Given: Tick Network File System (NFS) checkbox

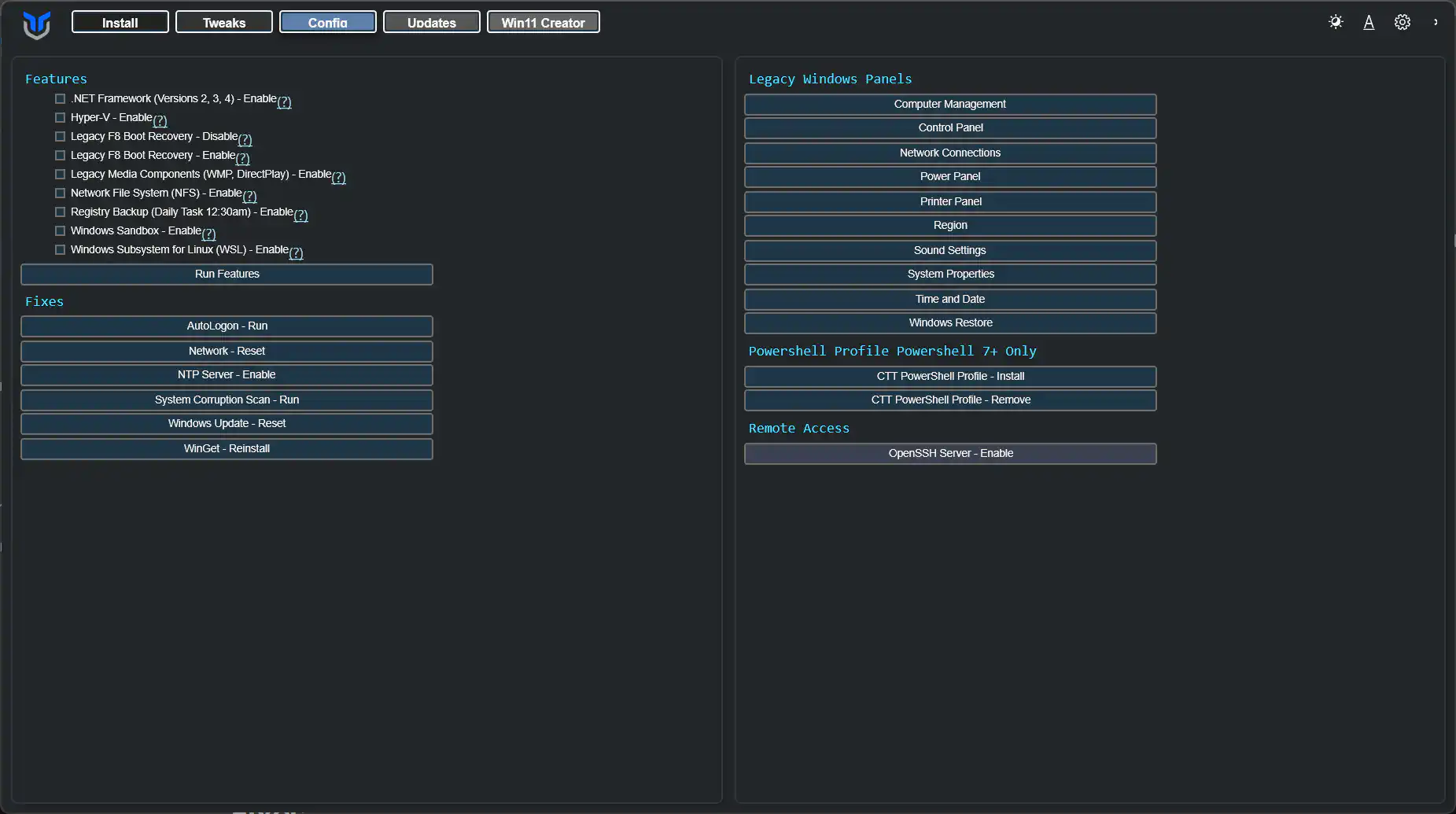Looking at the screenshot, I should 60,193.
